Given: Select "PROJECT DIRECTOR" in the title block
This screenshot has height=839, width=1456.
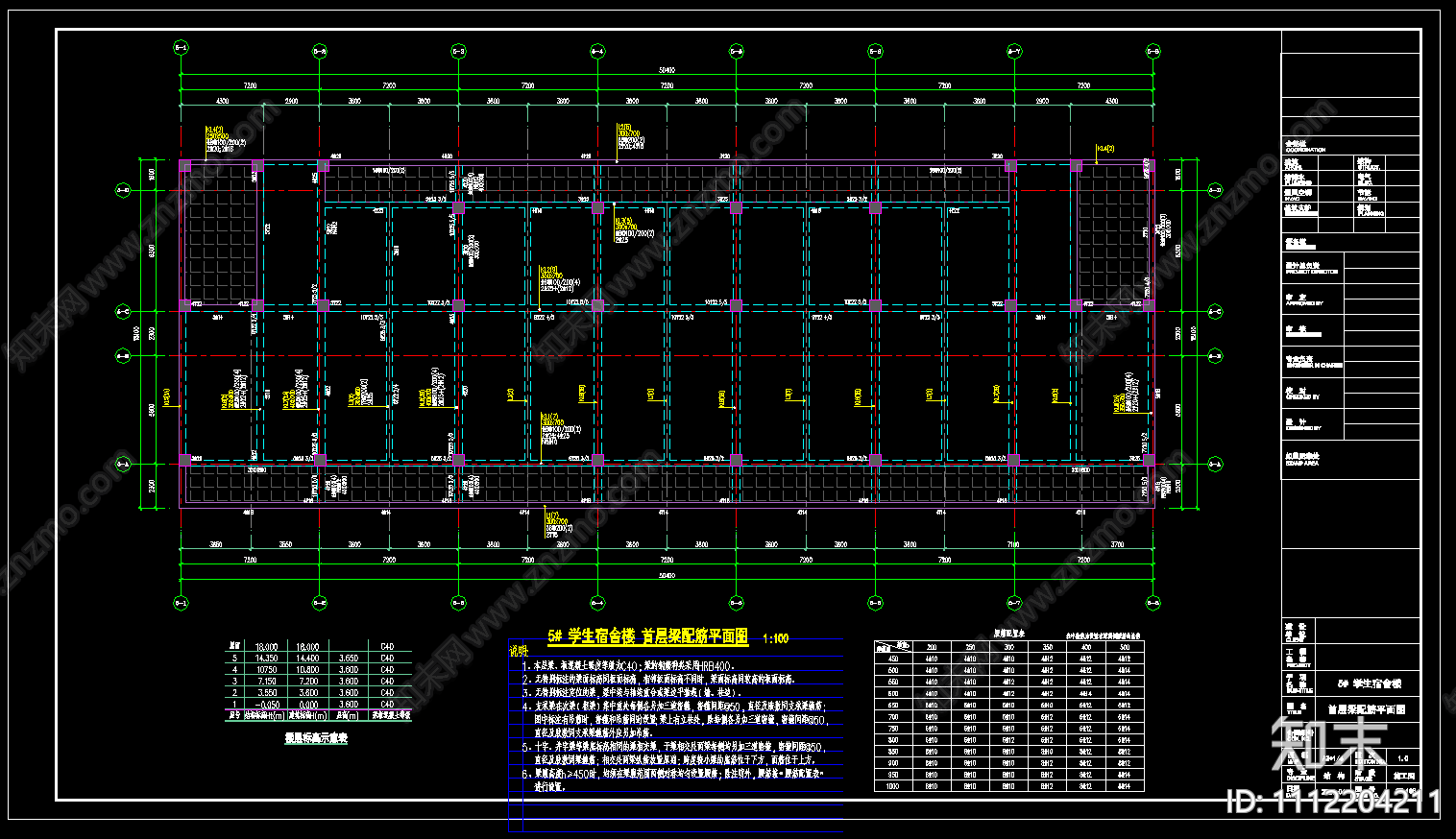Looking at the screenshot, I should coord(1312,272).
